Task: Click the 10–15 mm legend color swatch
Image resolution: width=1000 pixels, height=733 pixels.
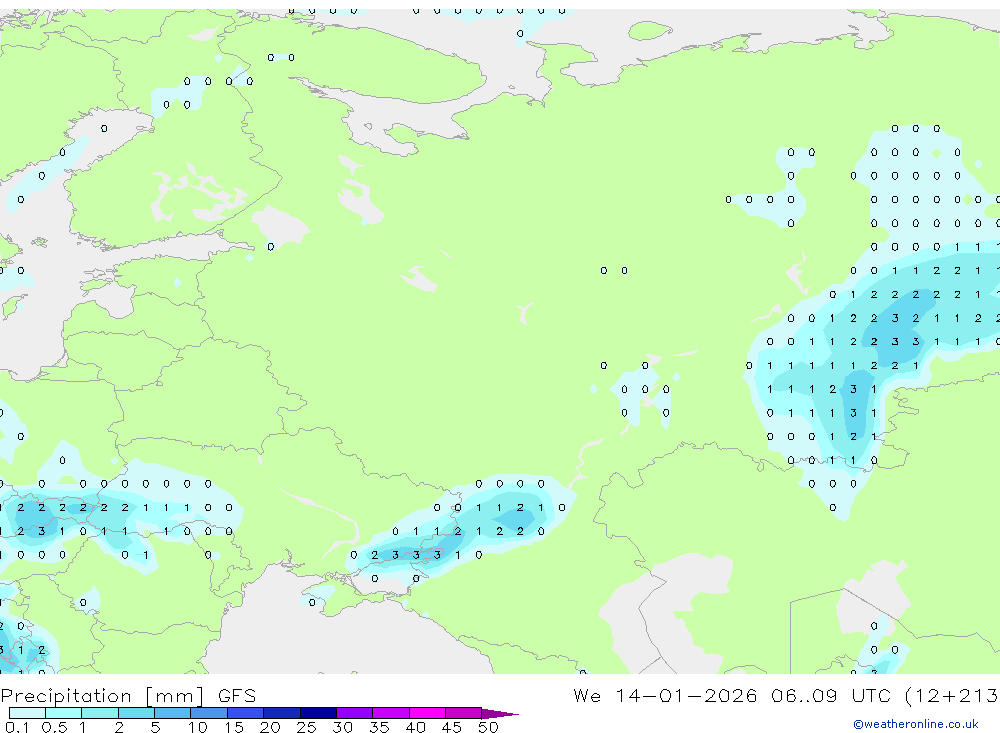Action: click(x=209, y=713)
